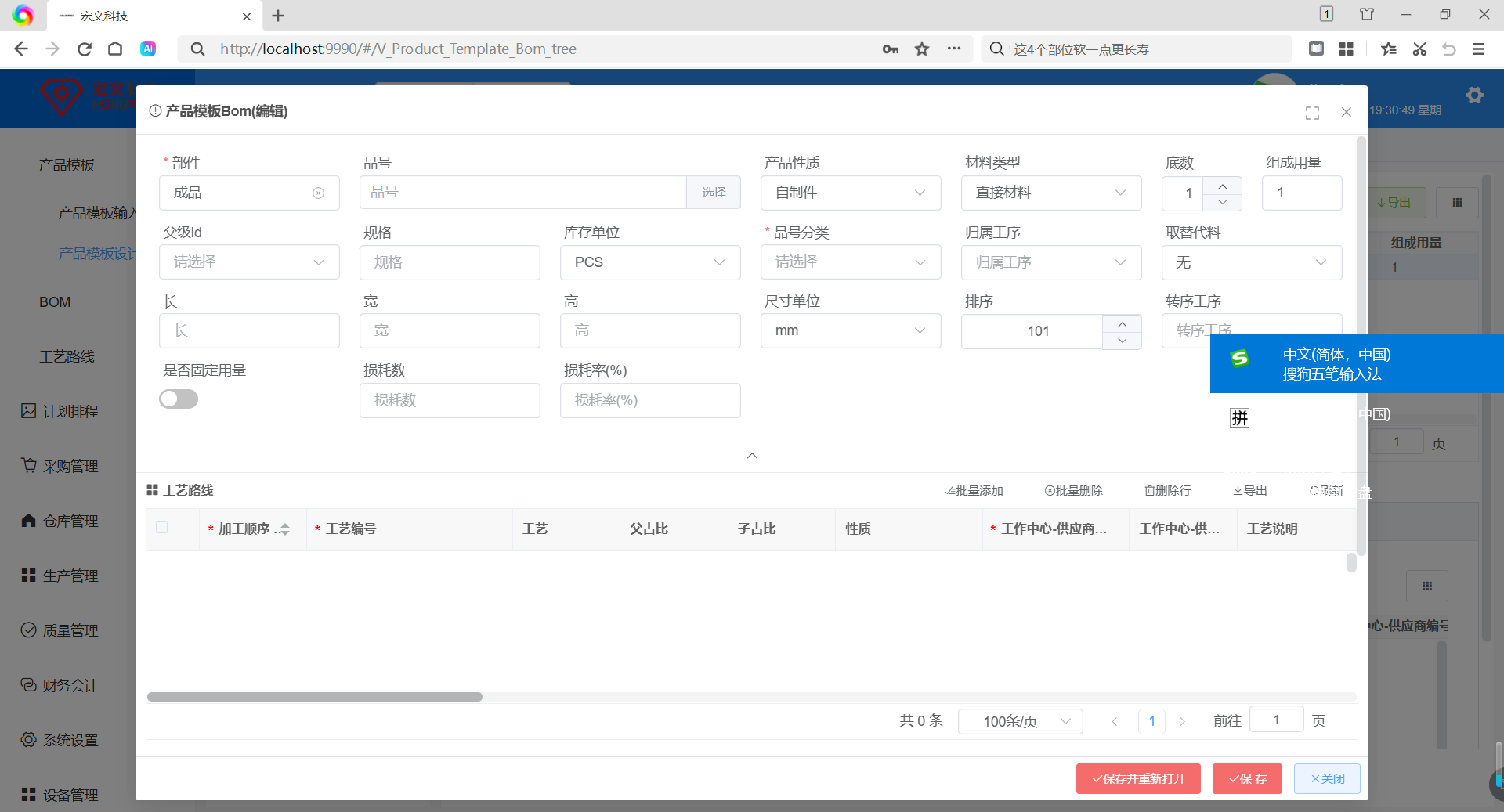Click the 损耗数 input field

point(450,400)
